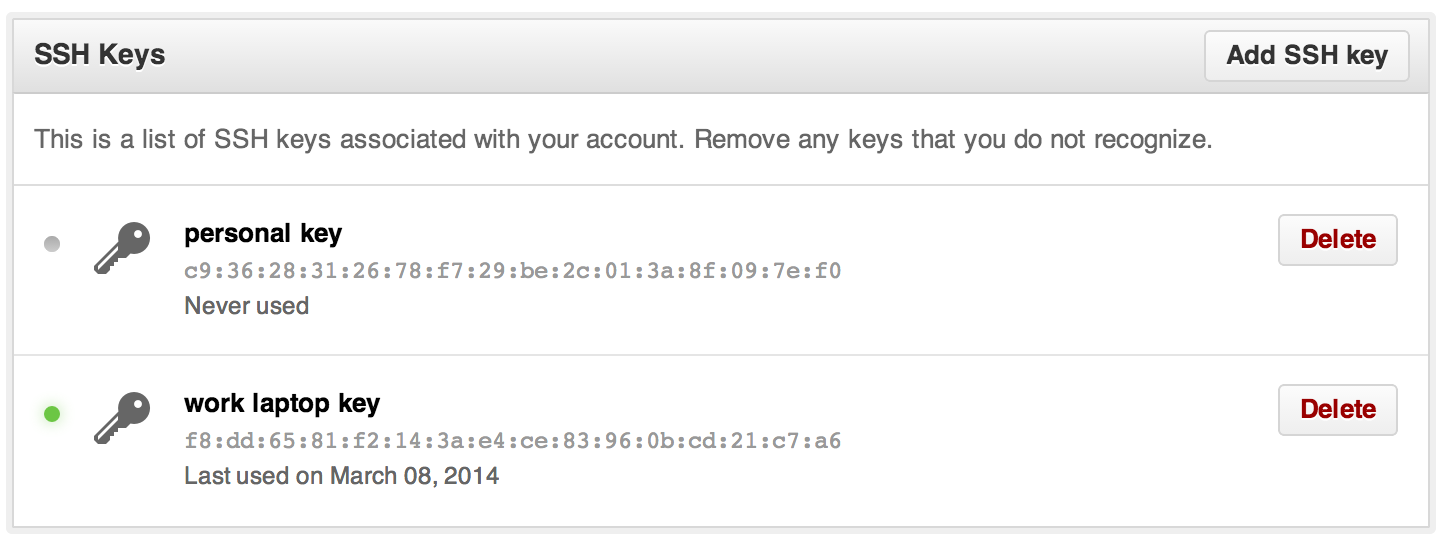Select the personal key title
The height and width of the screenshot is (550, 1448).
(263, 234)
